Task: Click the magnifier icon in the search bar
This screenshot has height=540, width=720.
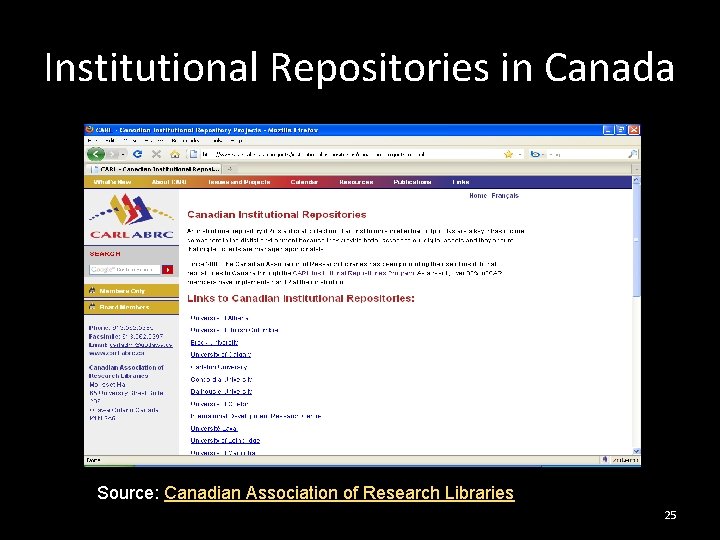Action: [x=632, y=154]
